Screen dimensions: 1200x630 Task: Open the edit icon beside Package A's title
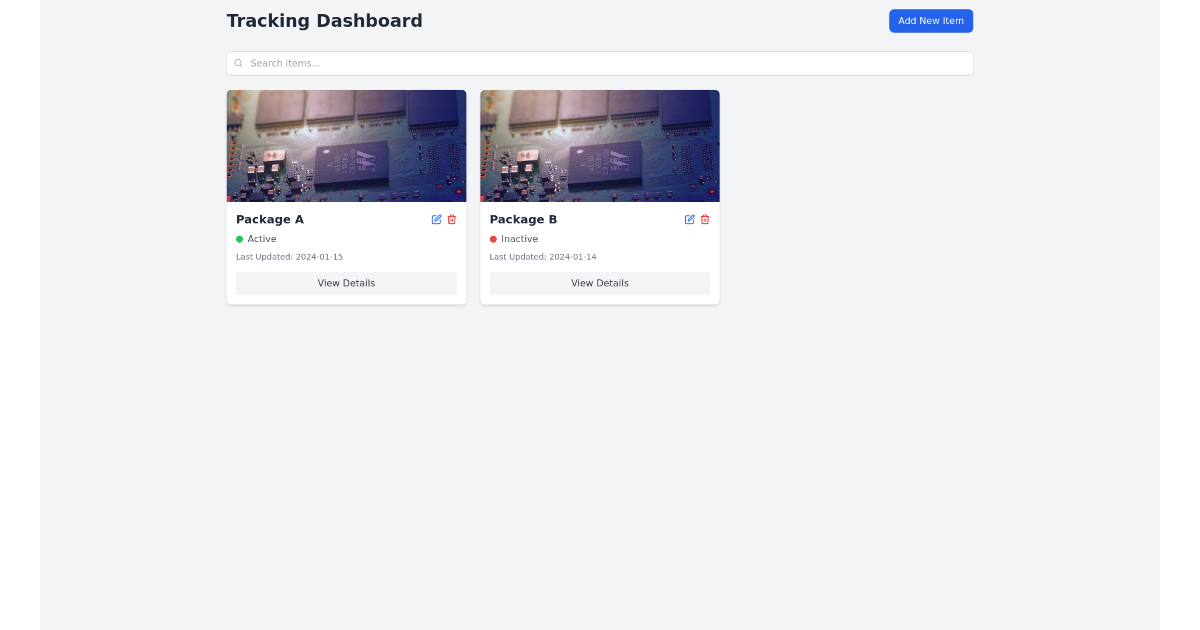(437, 219)
